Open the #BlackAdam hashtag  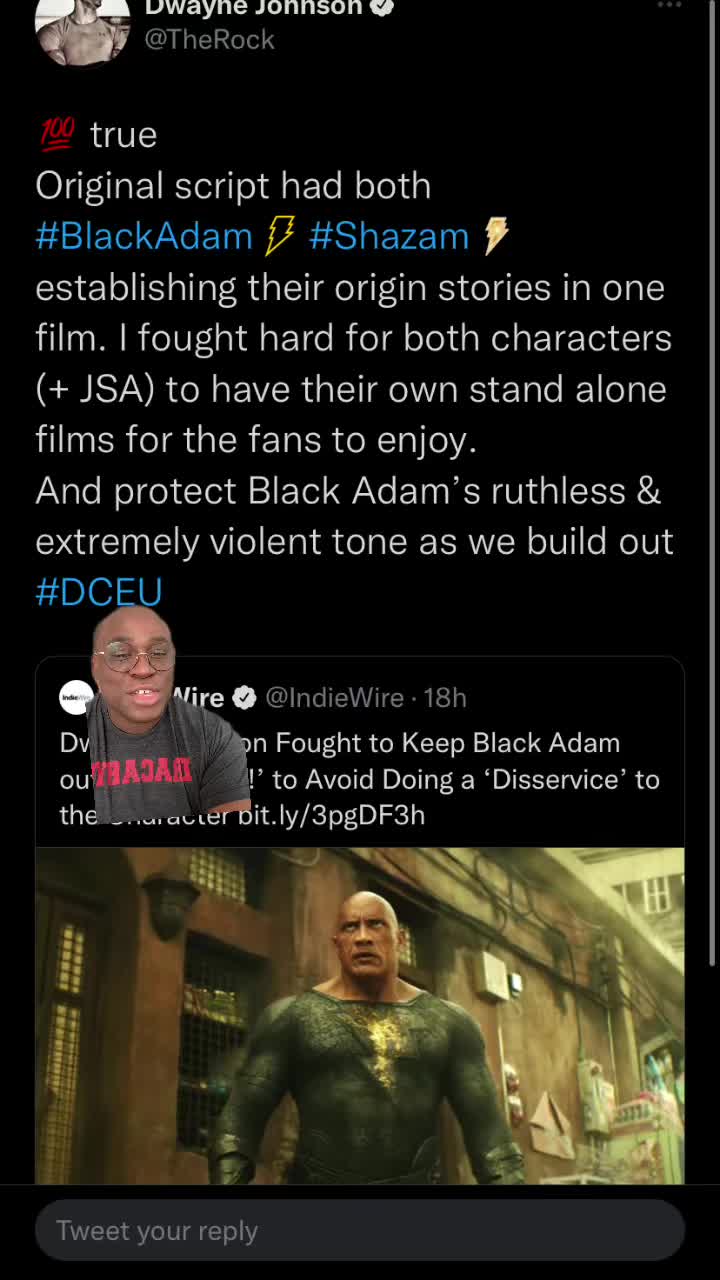point(144,236)
